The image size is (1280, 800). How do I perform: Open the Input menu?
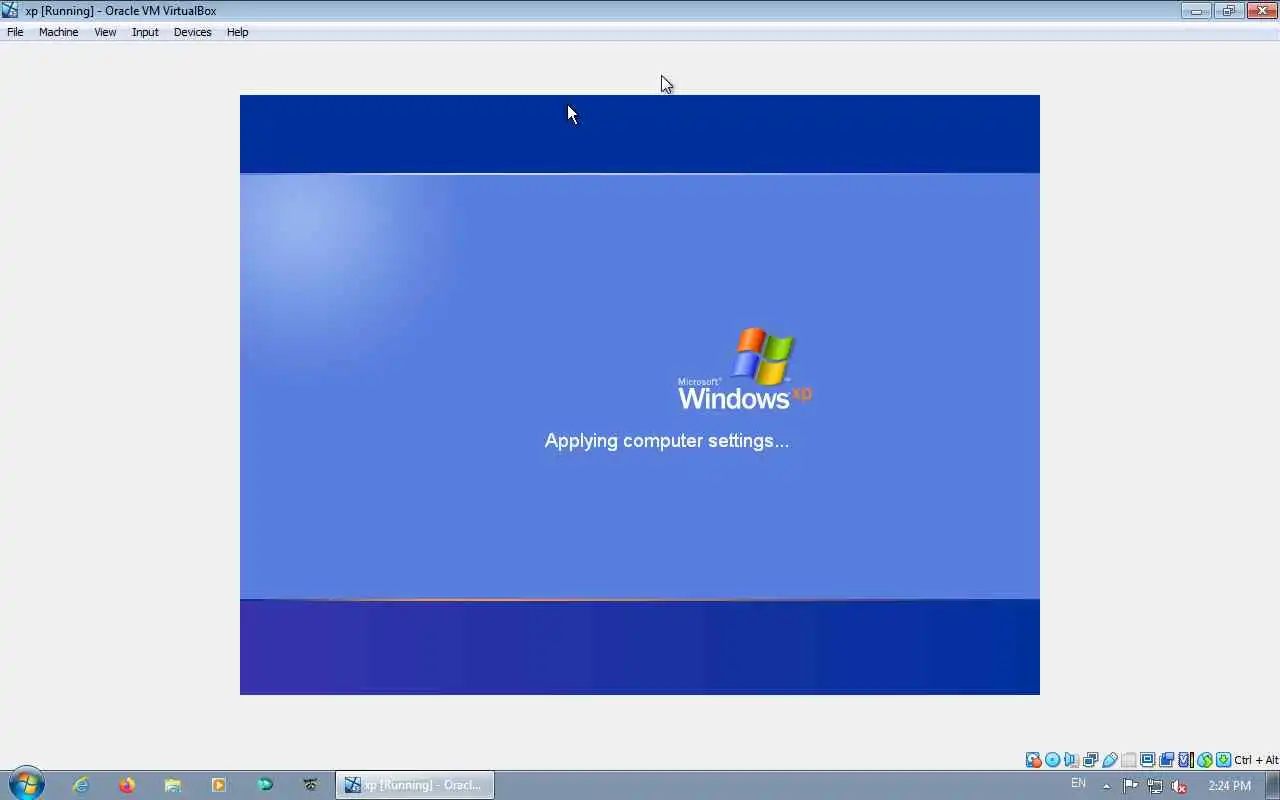(145, 32)
